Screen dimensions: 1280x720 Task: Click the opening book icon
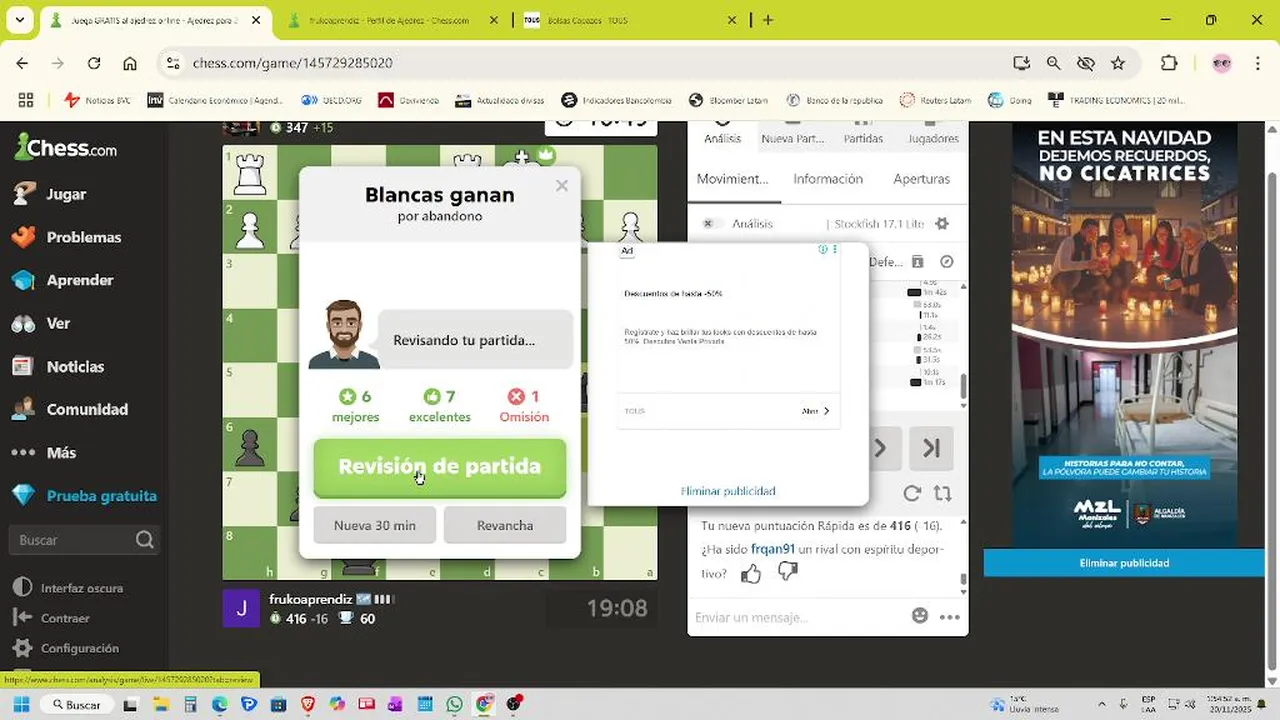[917, 262]
